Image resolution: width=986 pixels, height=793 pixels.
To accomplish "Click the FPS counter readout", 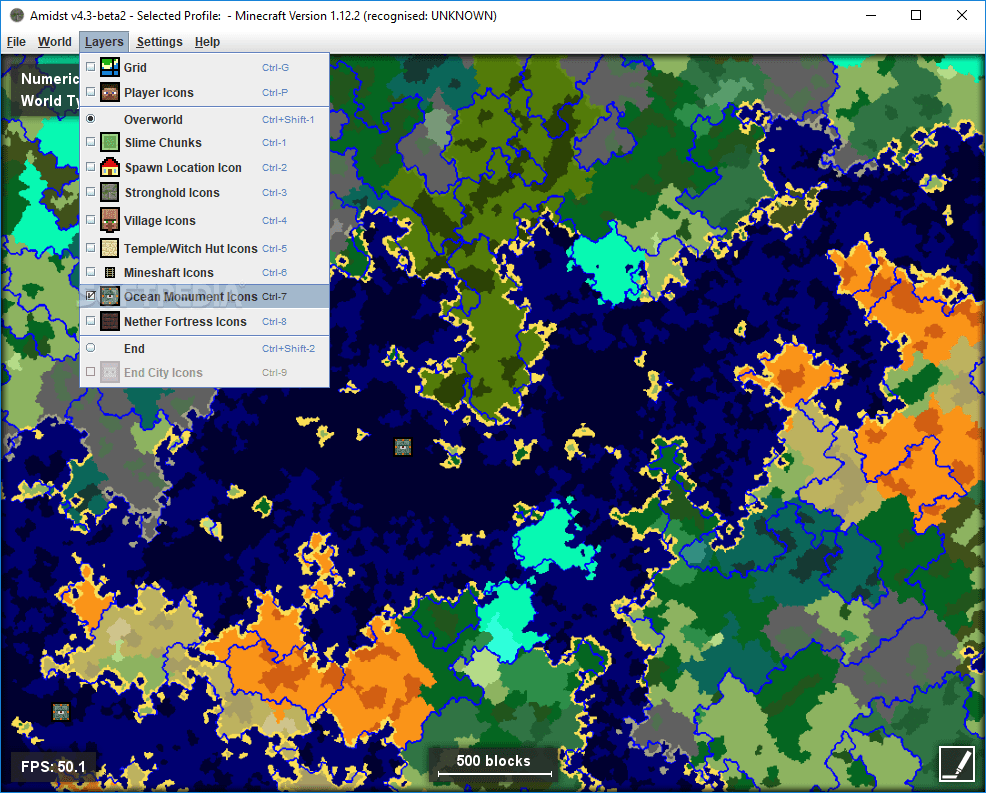I will click(53, 767).
